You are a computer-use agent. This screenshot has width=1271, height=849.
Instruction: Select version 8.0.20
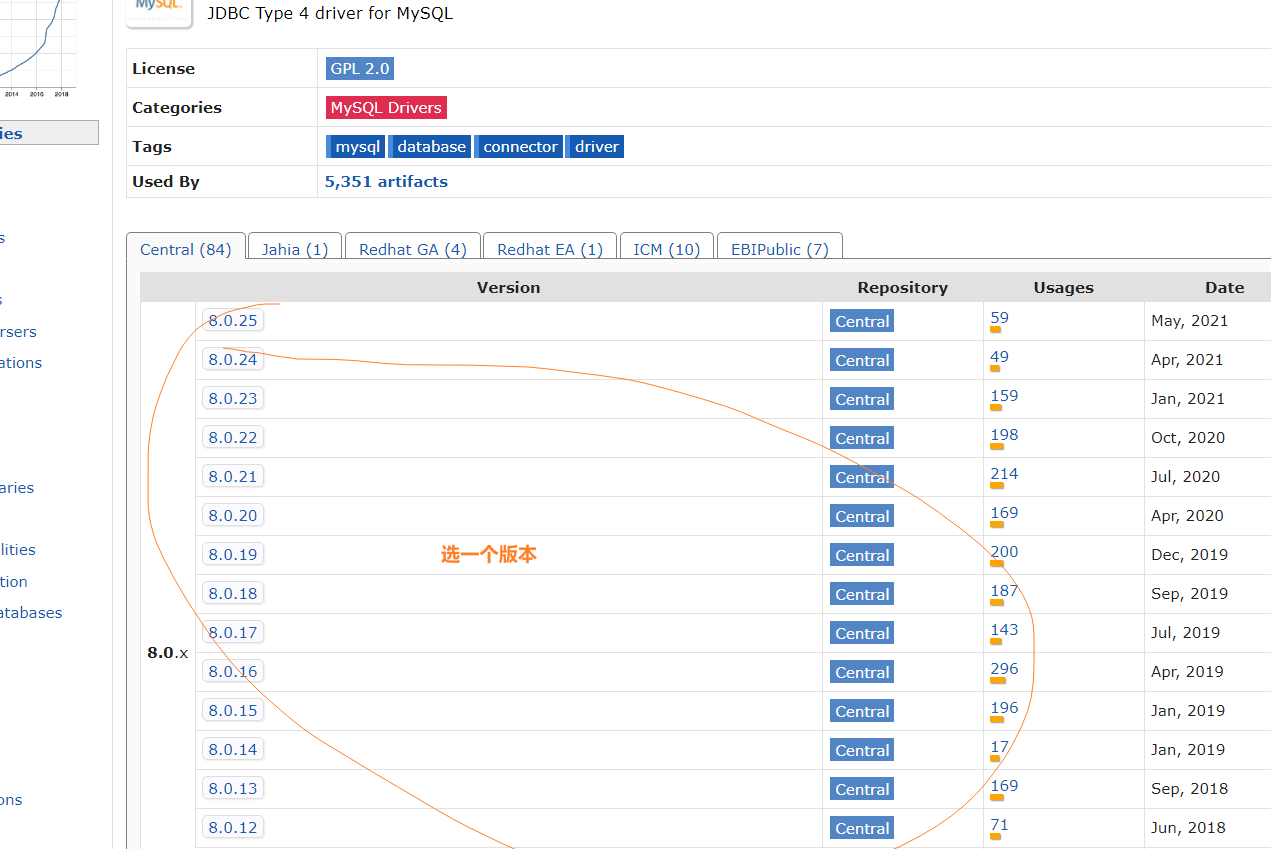[233, 516]
